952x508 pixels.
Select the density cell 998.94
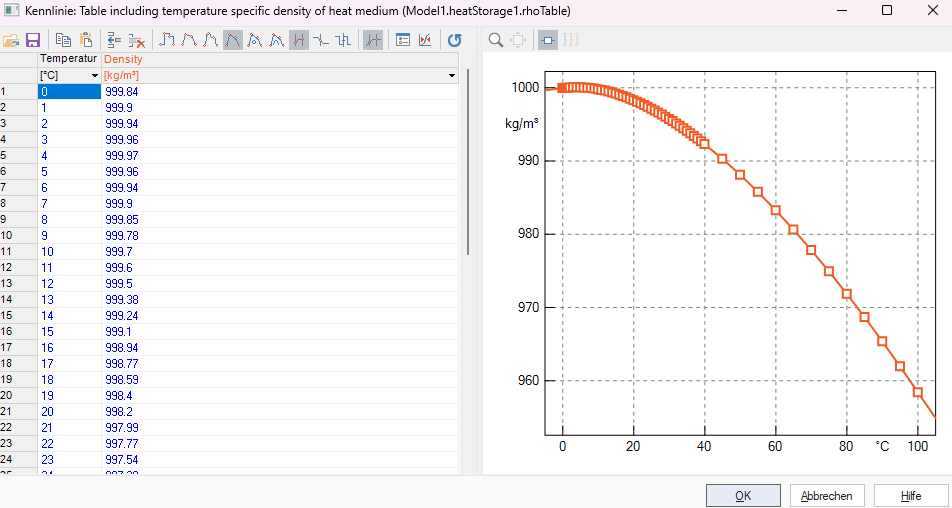coord(280,347)
